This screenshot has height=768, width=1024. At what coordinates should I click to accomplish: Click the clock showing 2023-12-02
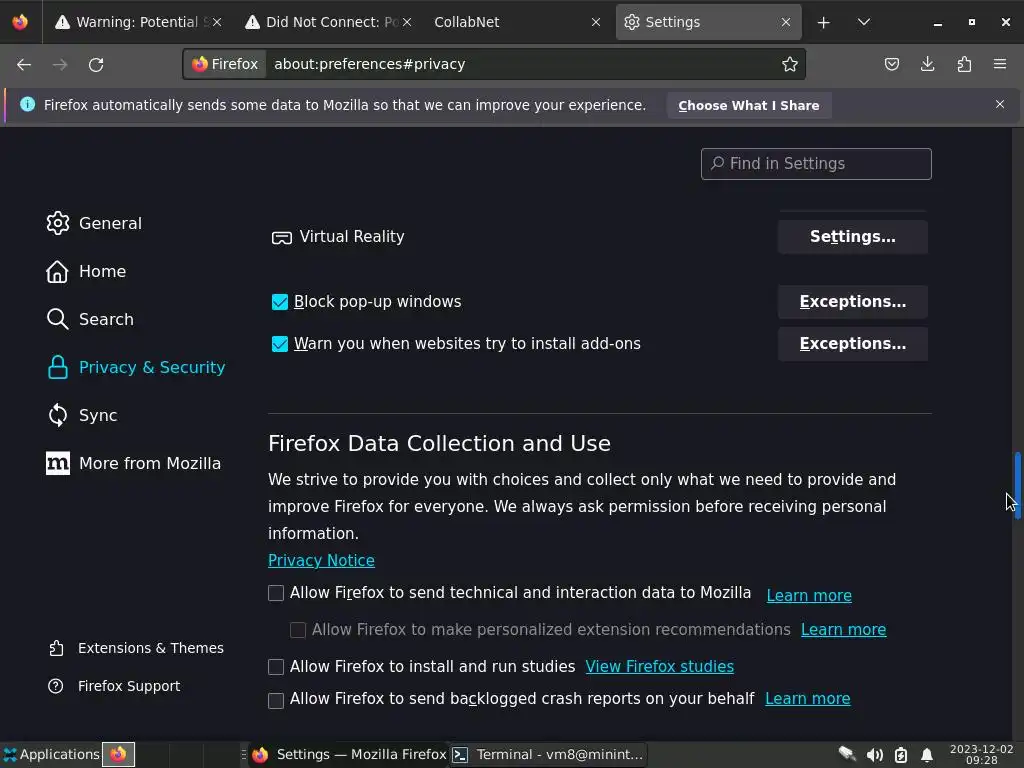[x=981, y=754]
